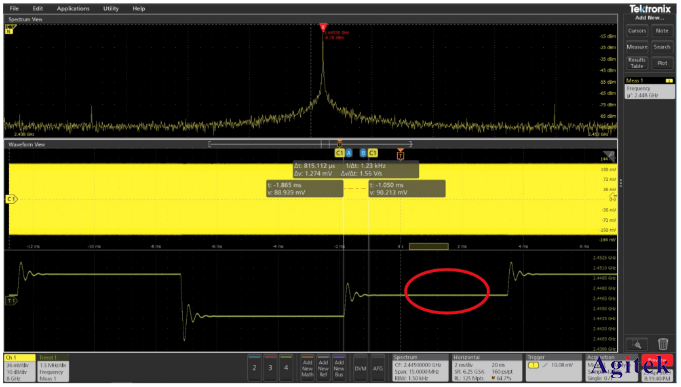
Task: Click the Waveform View title
Action: [26, 144]
